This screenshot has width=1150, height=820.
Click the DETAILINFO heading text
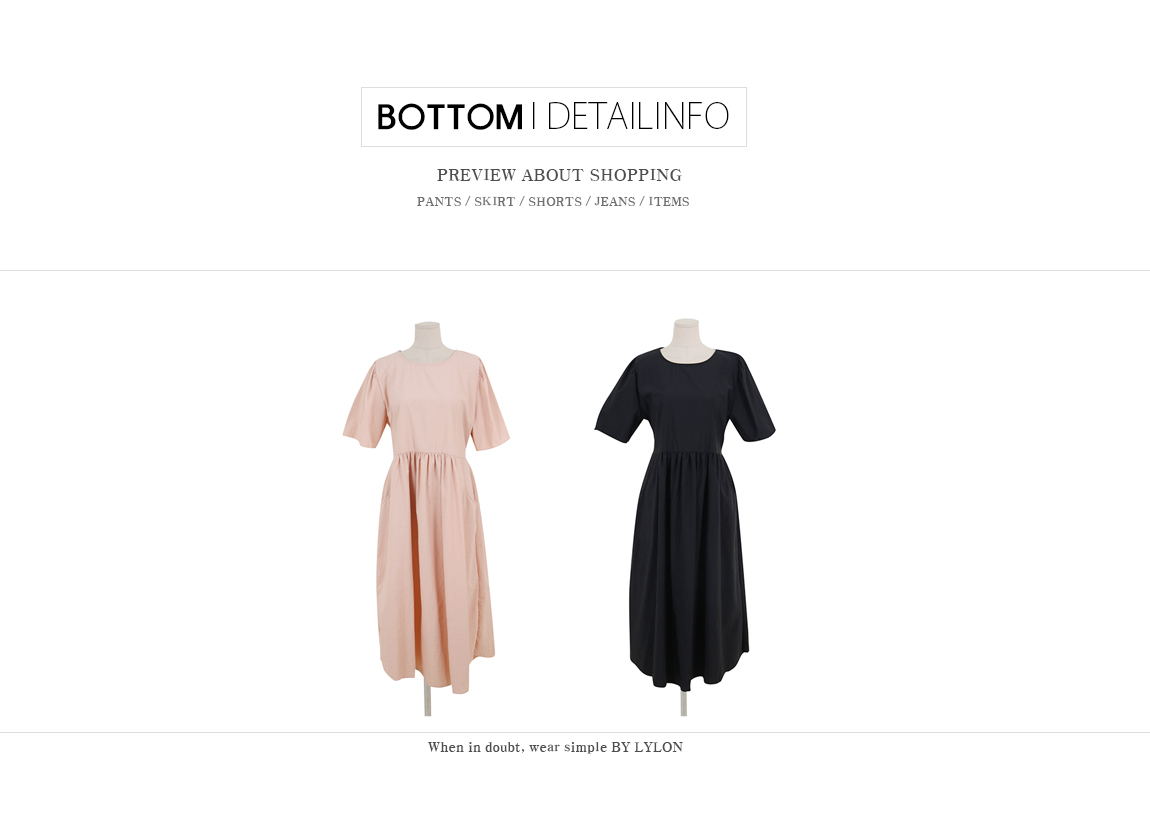638,116
